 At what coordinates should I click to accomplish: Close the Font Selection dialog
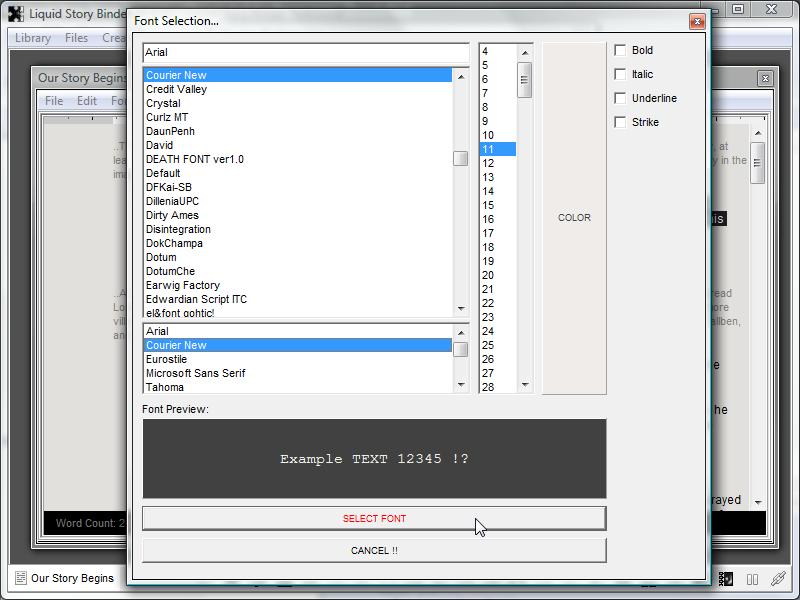tap(697, 21)
